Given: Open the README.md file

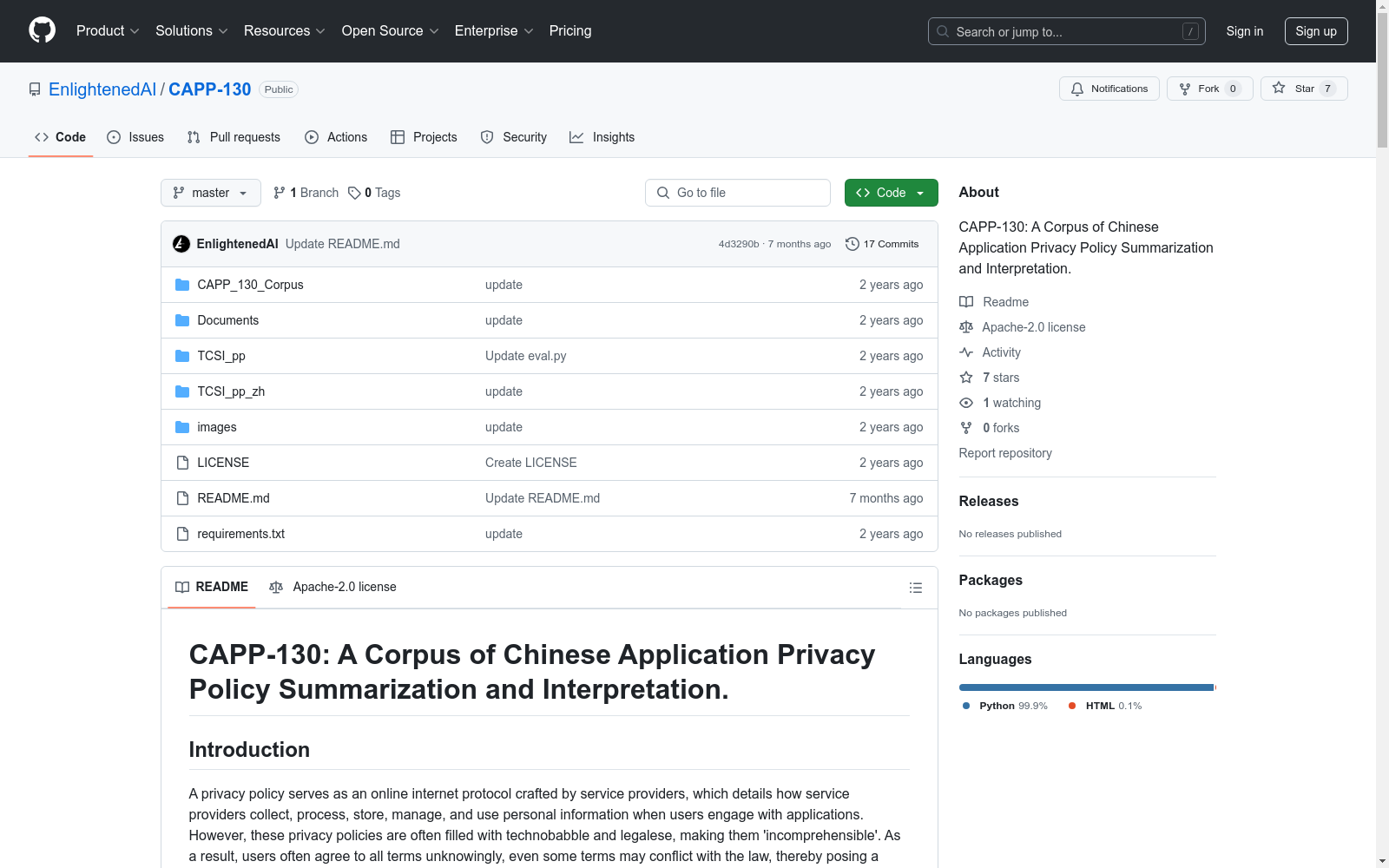Looking at the screenshot, I should pos(234,498).
